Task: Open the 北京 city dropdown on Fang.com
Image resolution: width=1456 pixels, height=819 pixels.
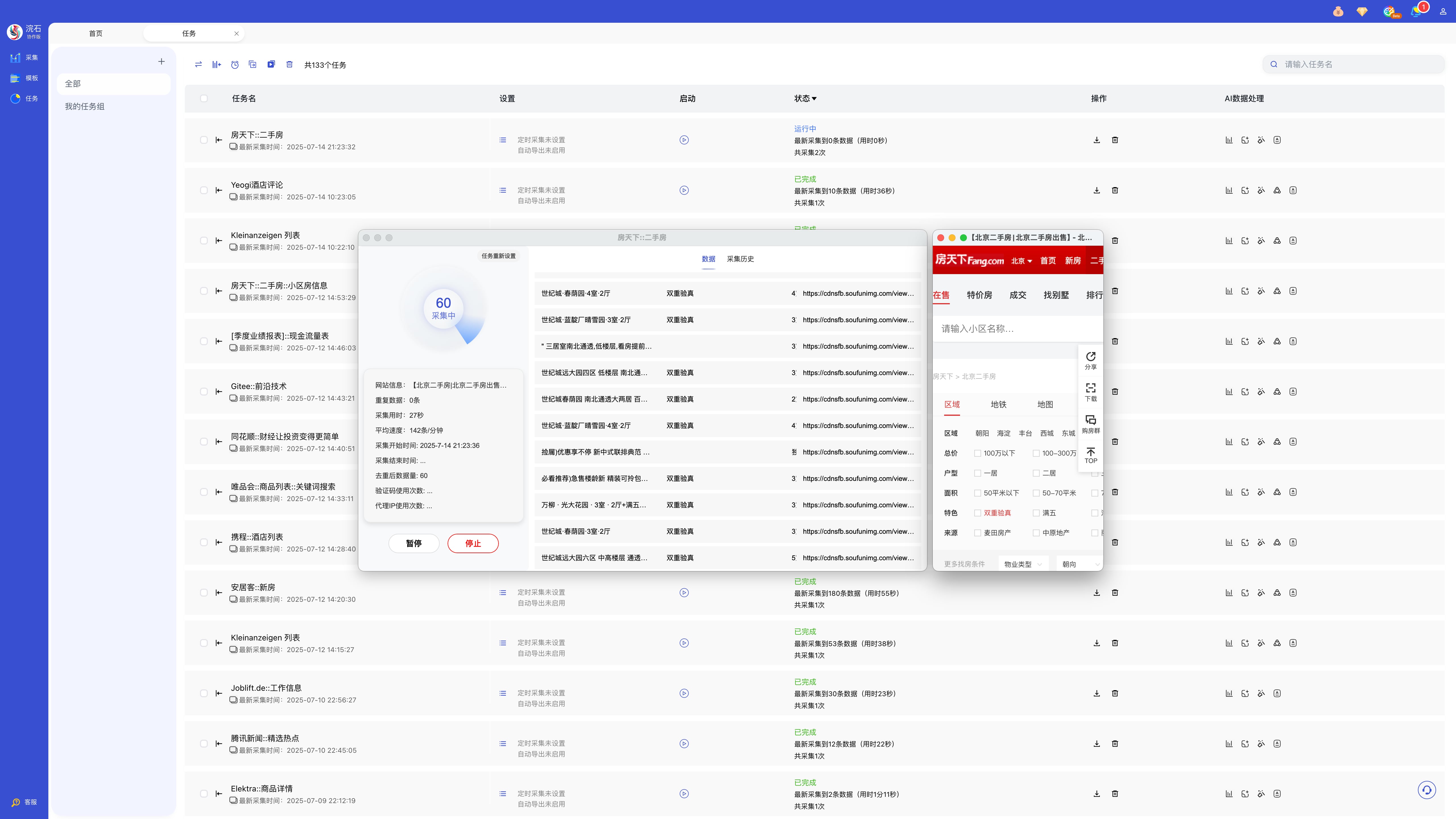Action: pyautogui.click(x=1021, y=260)
